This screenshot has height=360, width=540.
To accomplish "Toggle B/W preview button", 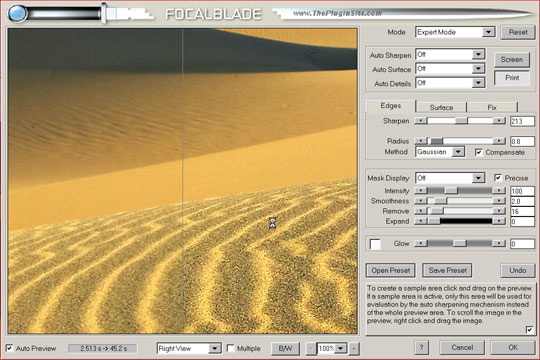I will (x=285, y=348).
